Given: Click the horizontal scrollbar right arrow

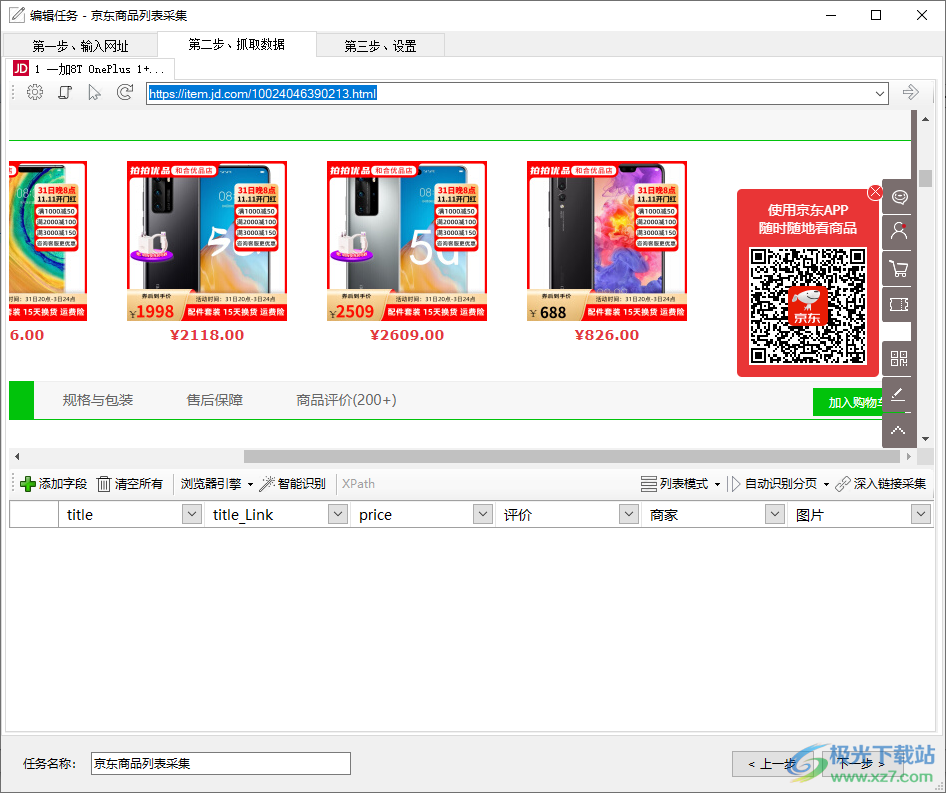Looking at the screenshot, I should point(909,456).
